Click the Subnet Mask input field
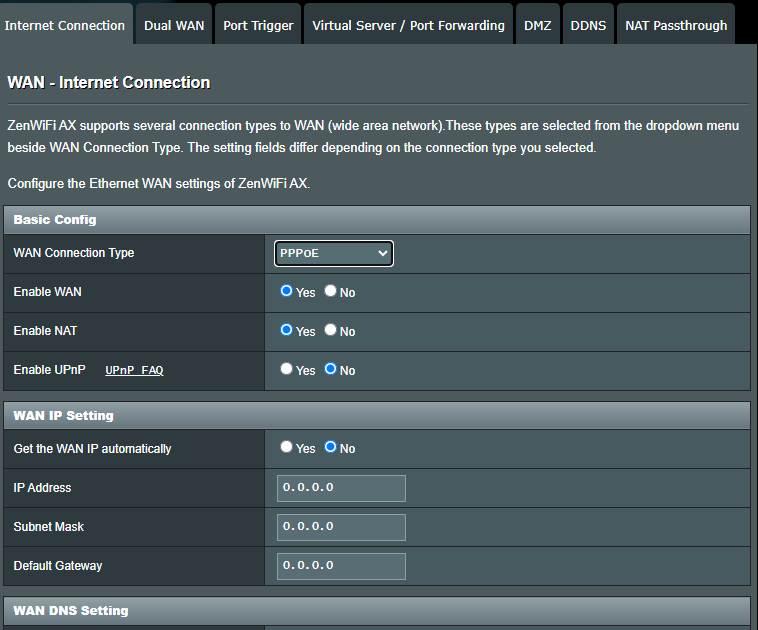Viewport: 758px width, 630px height. (x=341, y=527)
